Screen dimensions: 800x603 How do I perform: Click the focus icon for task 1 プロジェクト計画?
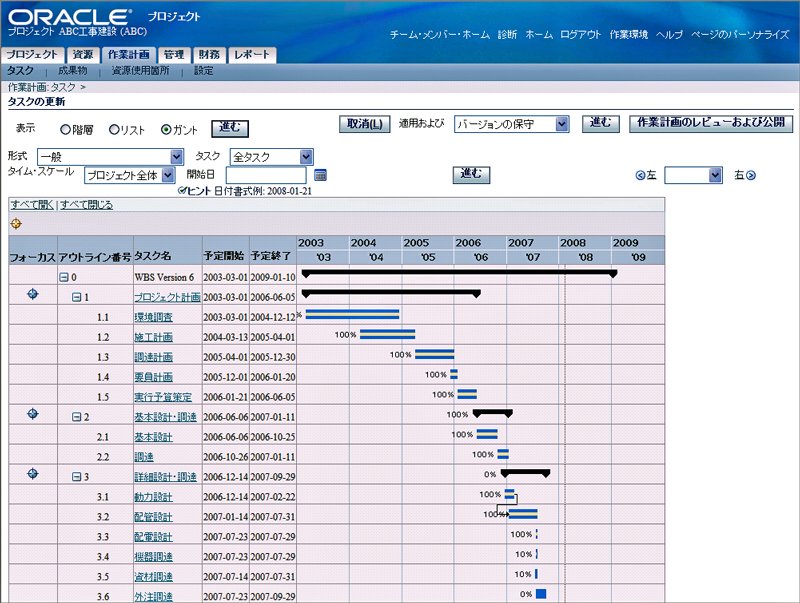click(x=33, y=294)
